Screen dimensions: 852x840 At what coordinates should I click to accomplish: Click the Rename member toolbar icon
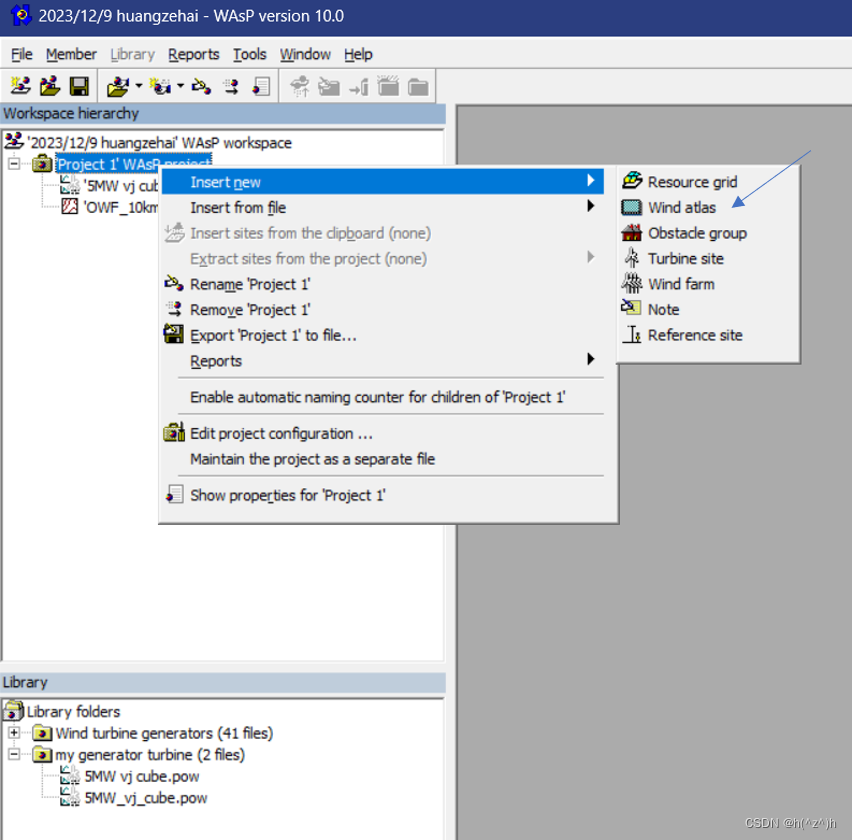coord(202,86)
